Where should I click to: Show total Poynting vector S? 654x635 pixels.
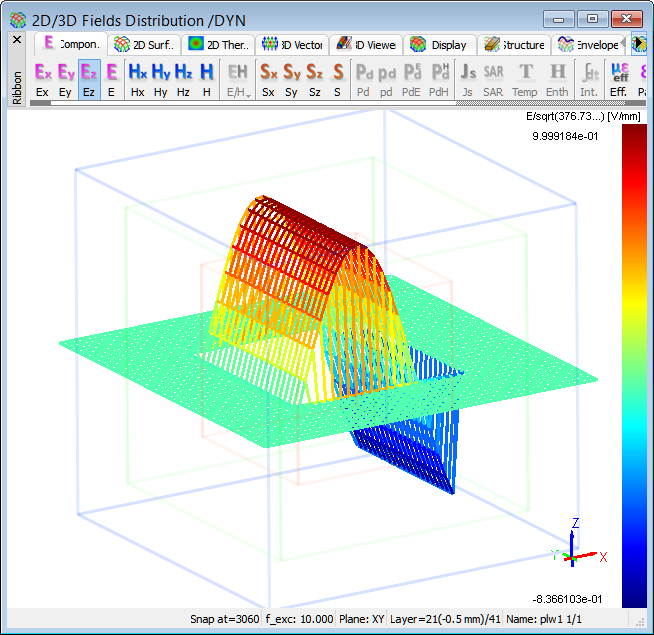tap(338, 79)
